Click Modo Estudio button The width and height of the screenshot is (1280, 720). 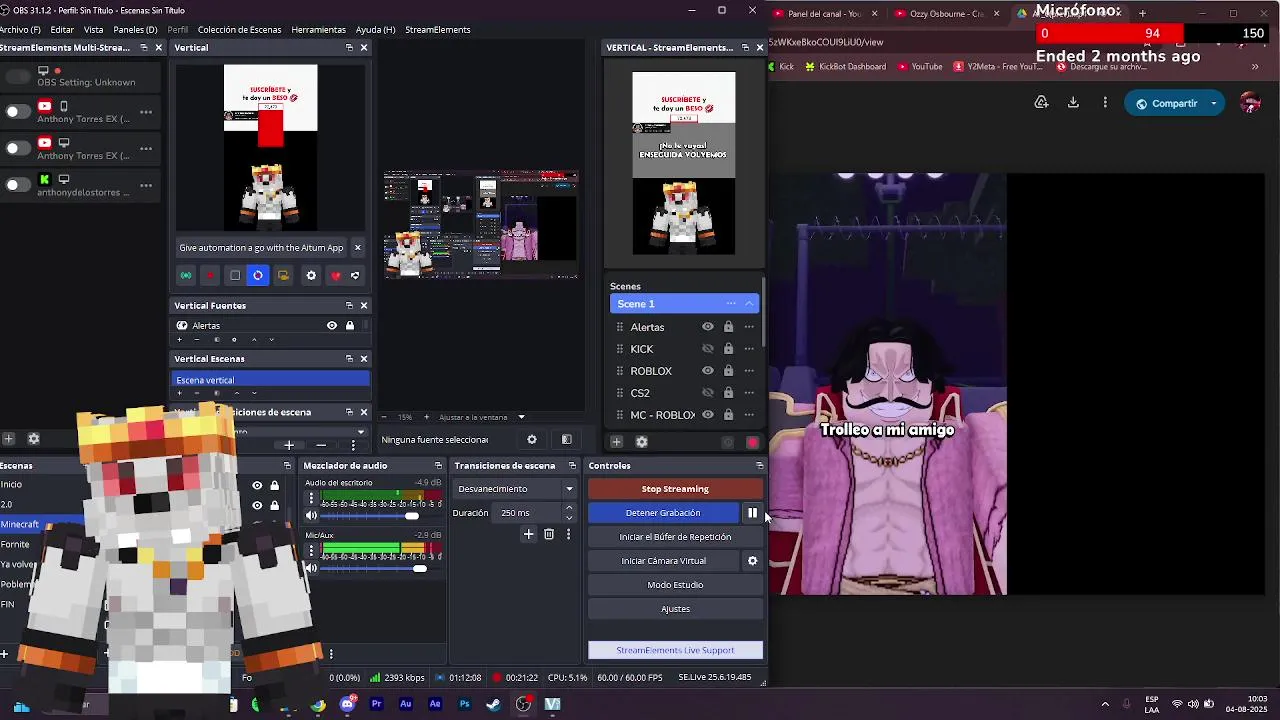tap(675, 585)
